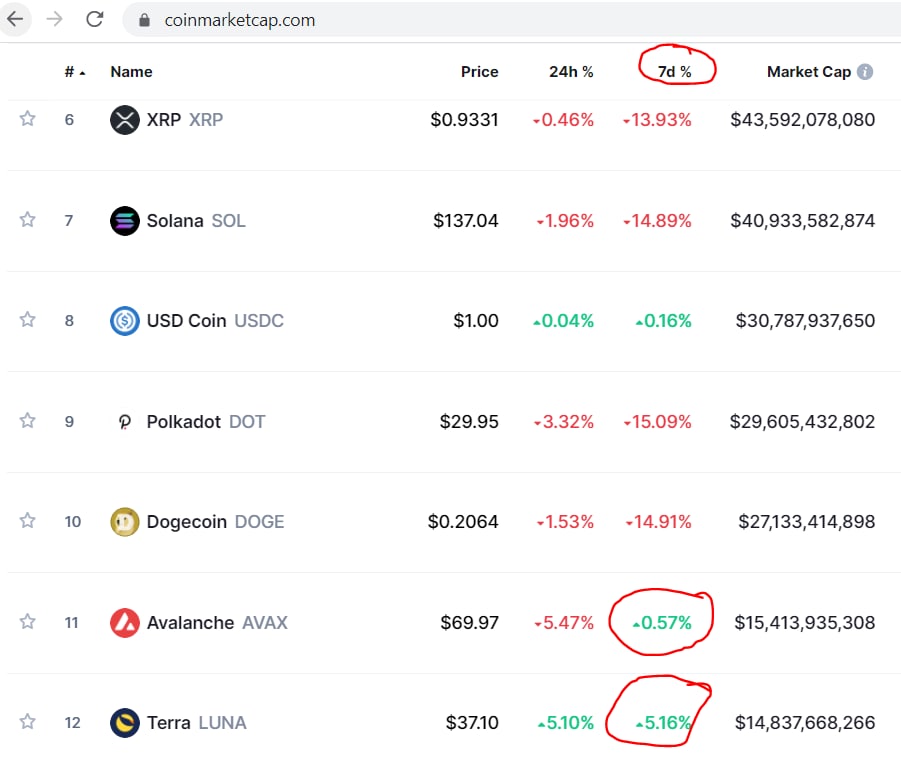This screenshot has width=901, height=773.
Task: Open the Dogecoin DOGE page link
Action: click(x=215, y=522)
